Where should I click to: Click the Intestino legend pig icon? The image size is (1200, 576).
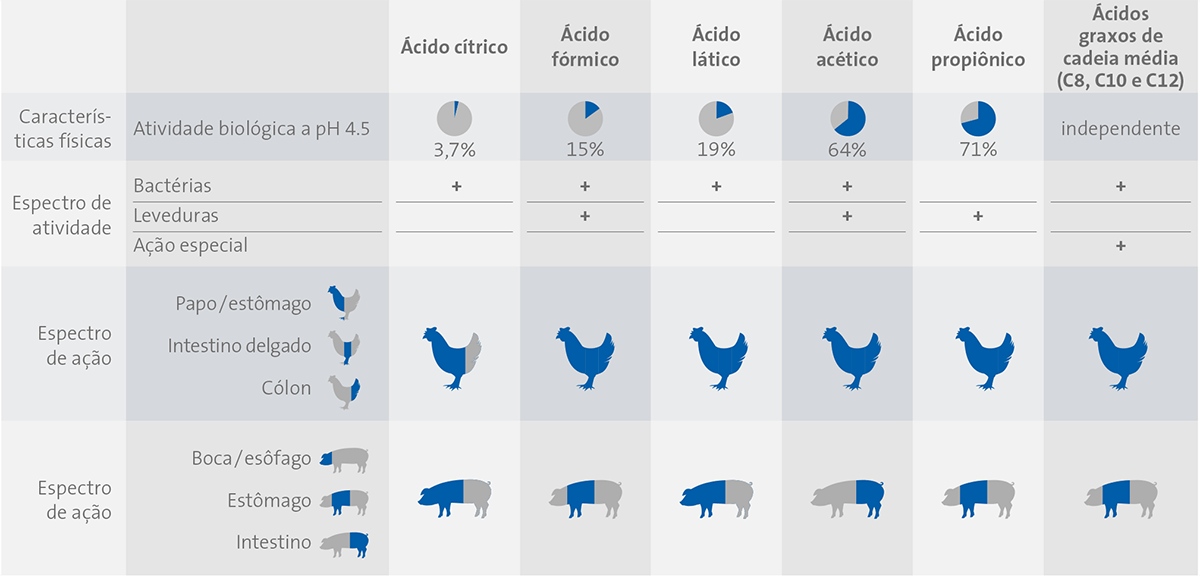(344, 544)
